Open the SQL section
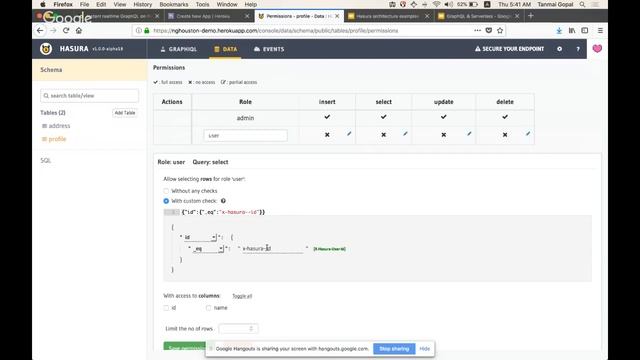Viewport: 640px width, 360px height. tap(46, 160)
